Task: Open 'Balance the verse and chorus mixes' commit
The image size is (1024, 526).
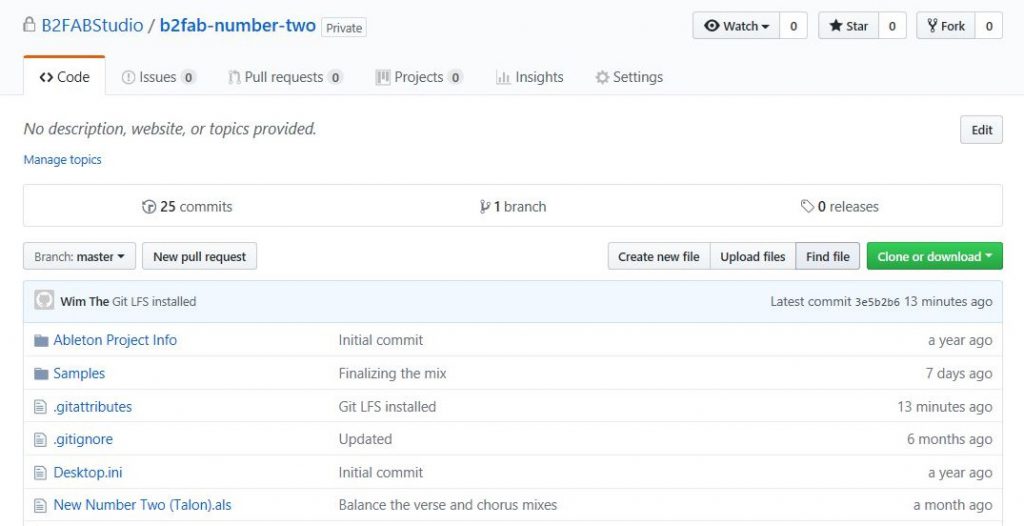Action: pos(448,505)
